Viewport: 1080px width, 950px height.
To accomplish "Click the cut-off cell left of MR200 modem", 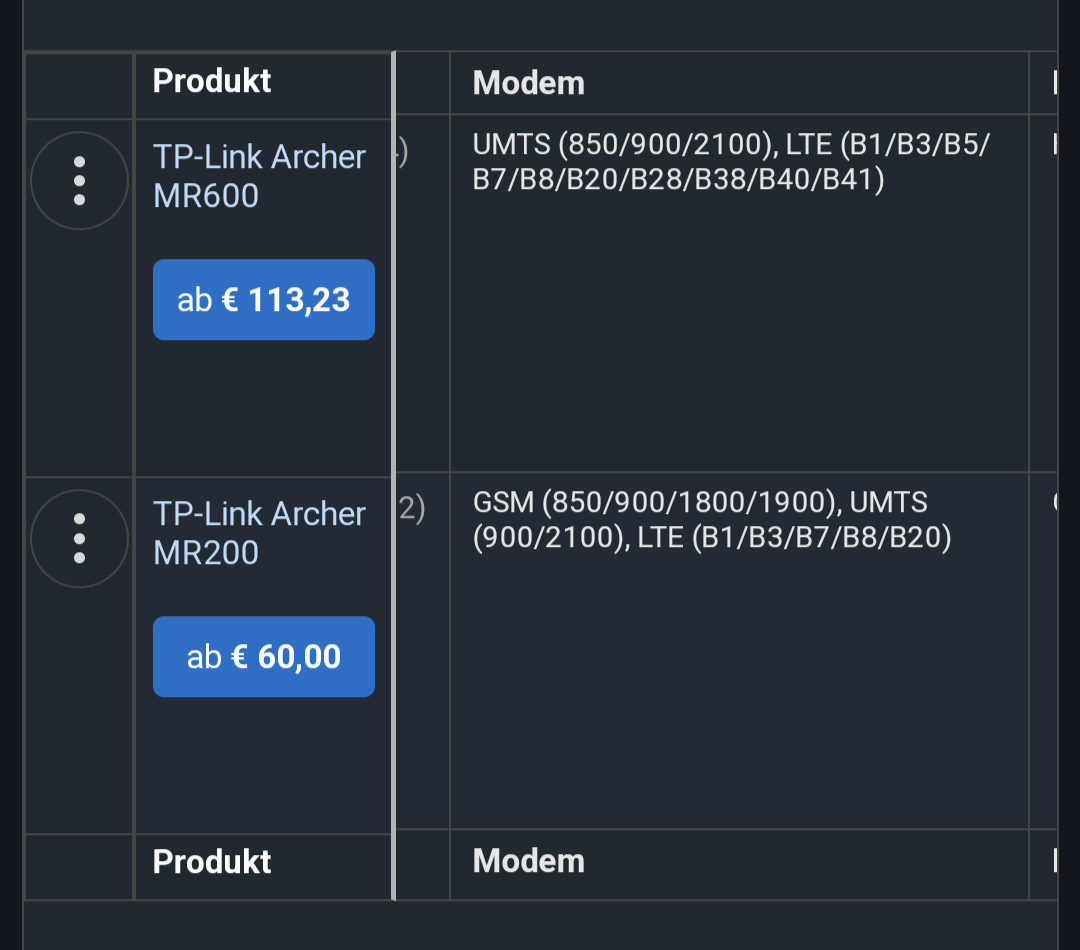I will tap(423, 650).
